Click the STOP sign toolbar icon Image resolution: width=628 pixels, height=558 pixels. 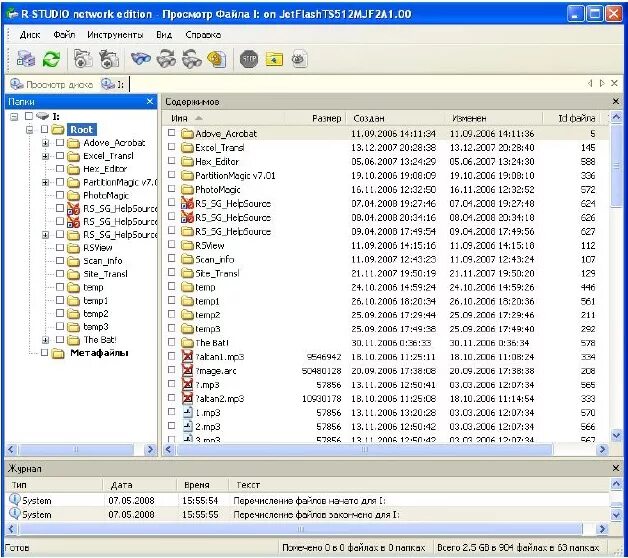click(x=249, y=59)
